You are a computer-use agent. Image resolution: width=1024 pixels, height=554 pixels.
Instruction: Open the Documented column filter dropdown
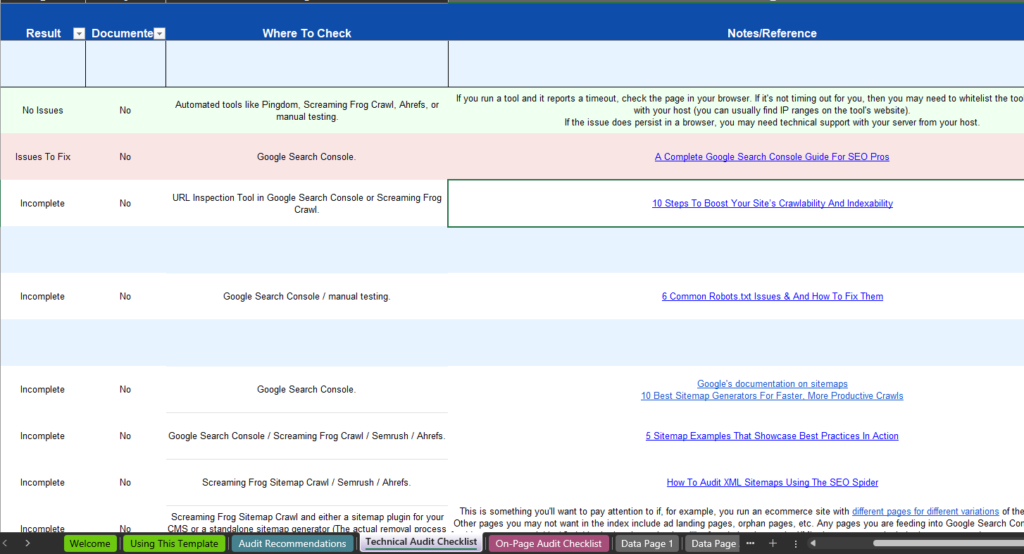[x=159, y=33]
